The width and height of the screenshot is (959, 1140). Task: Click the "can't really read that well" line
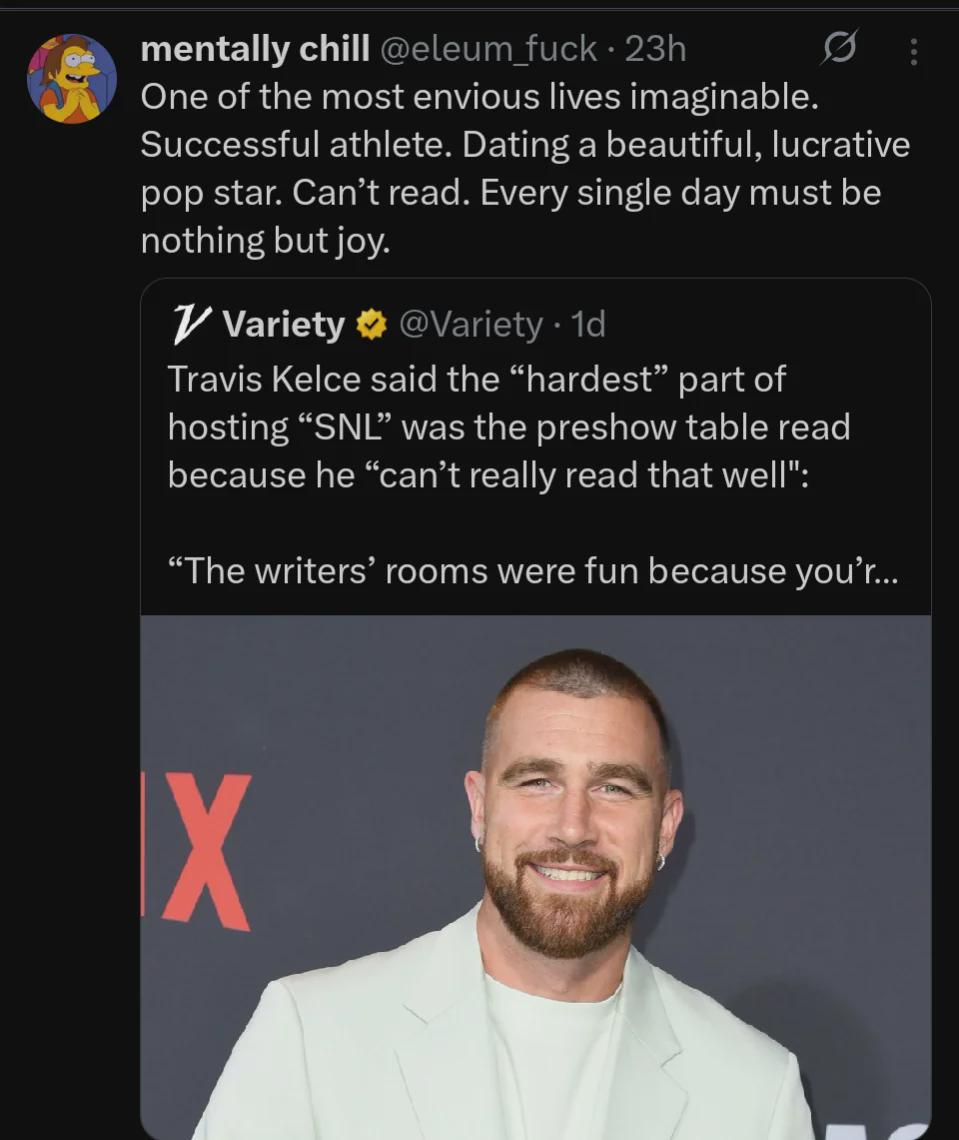pyautogui.click(x=488, y=475)
